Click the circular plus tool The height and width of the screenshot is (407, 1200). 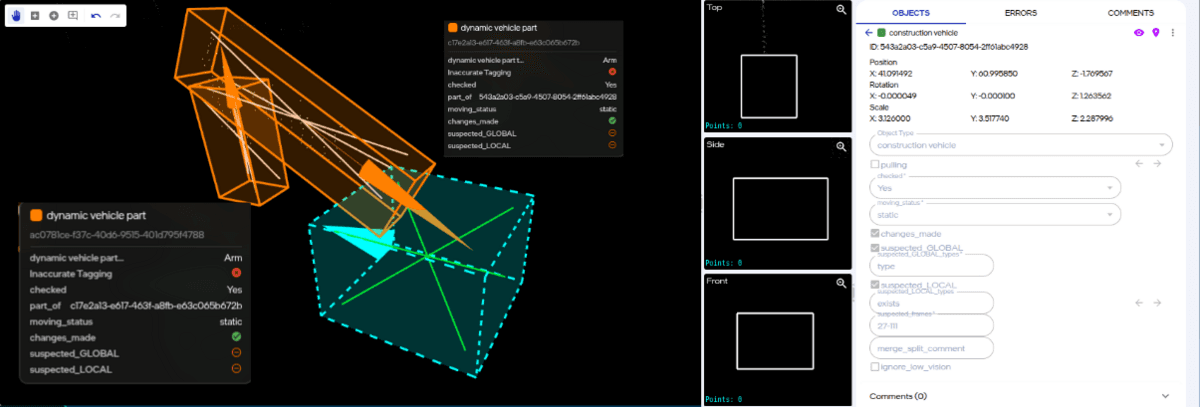point(54,16)
